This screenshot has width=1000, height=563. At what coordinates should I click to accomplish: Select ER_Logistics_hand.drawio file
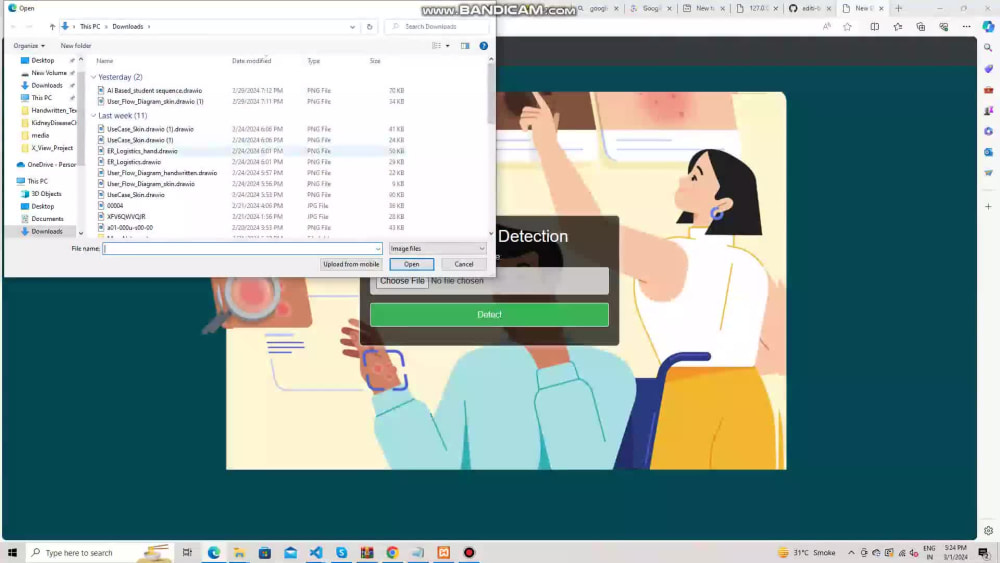pyautogui.click(x=142, y=151)
